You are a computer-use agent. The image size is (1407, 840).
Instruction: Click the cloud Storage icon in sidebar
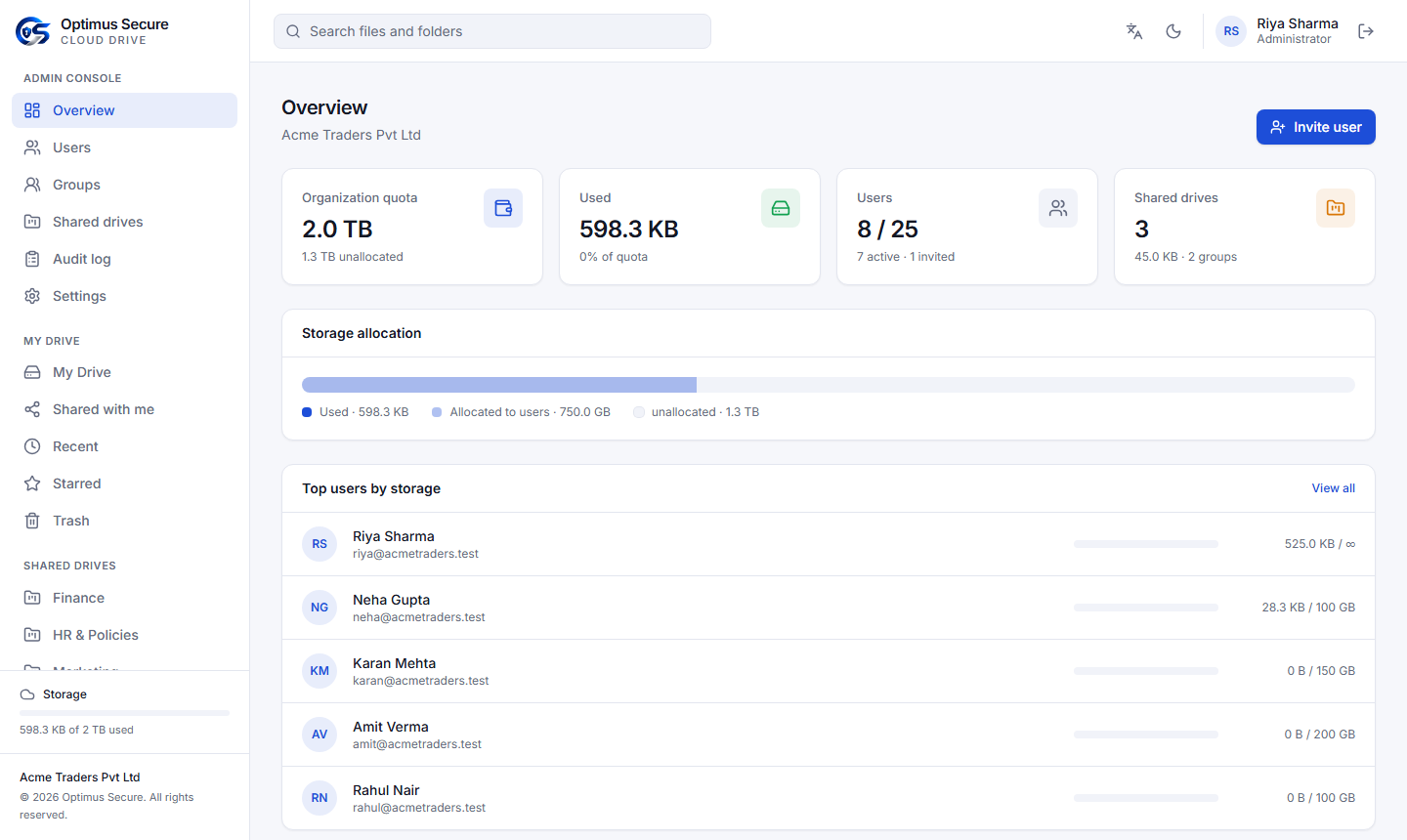(27, 694)
